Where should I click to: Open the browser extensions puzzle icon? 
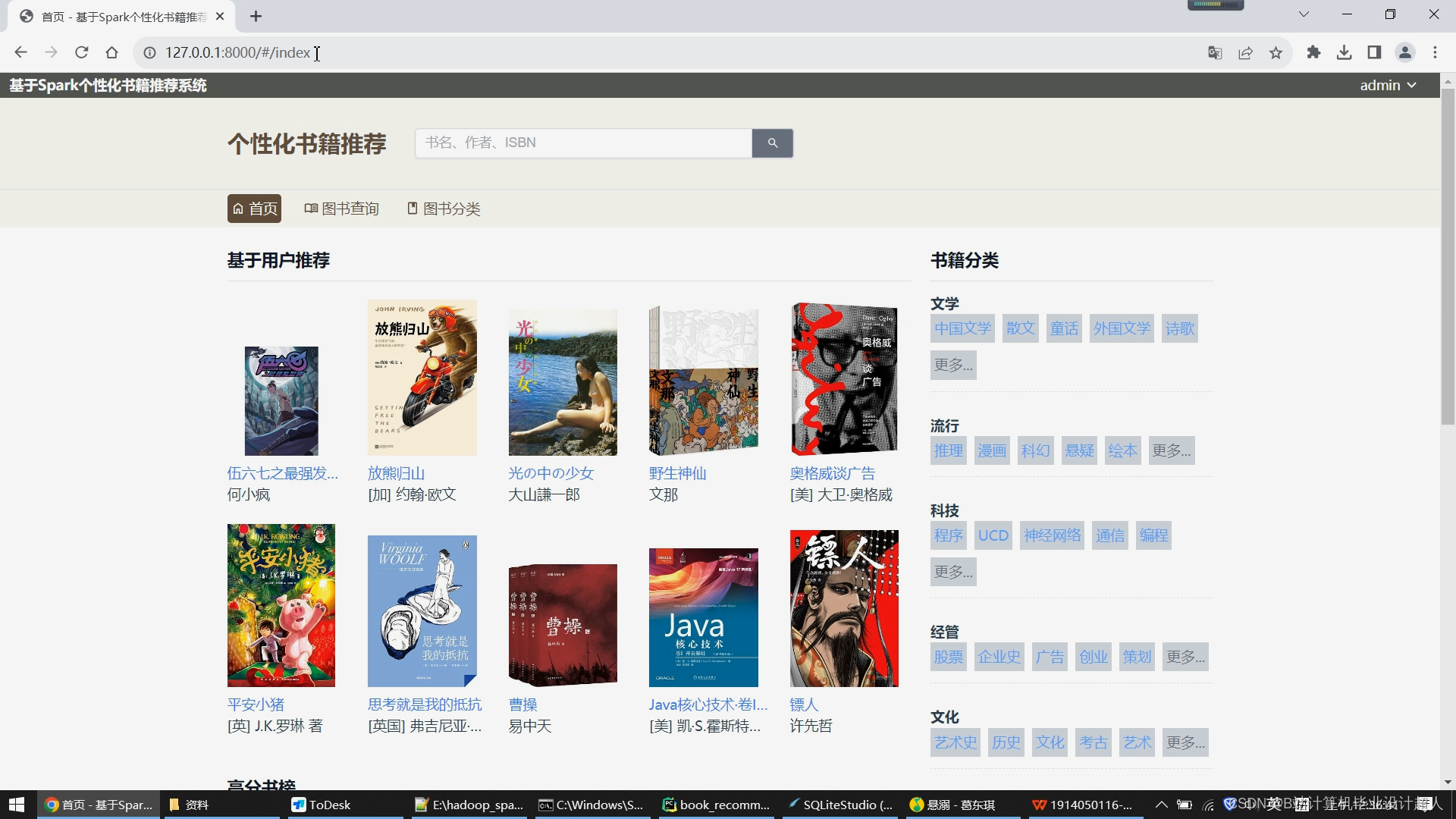point(1313,52)
